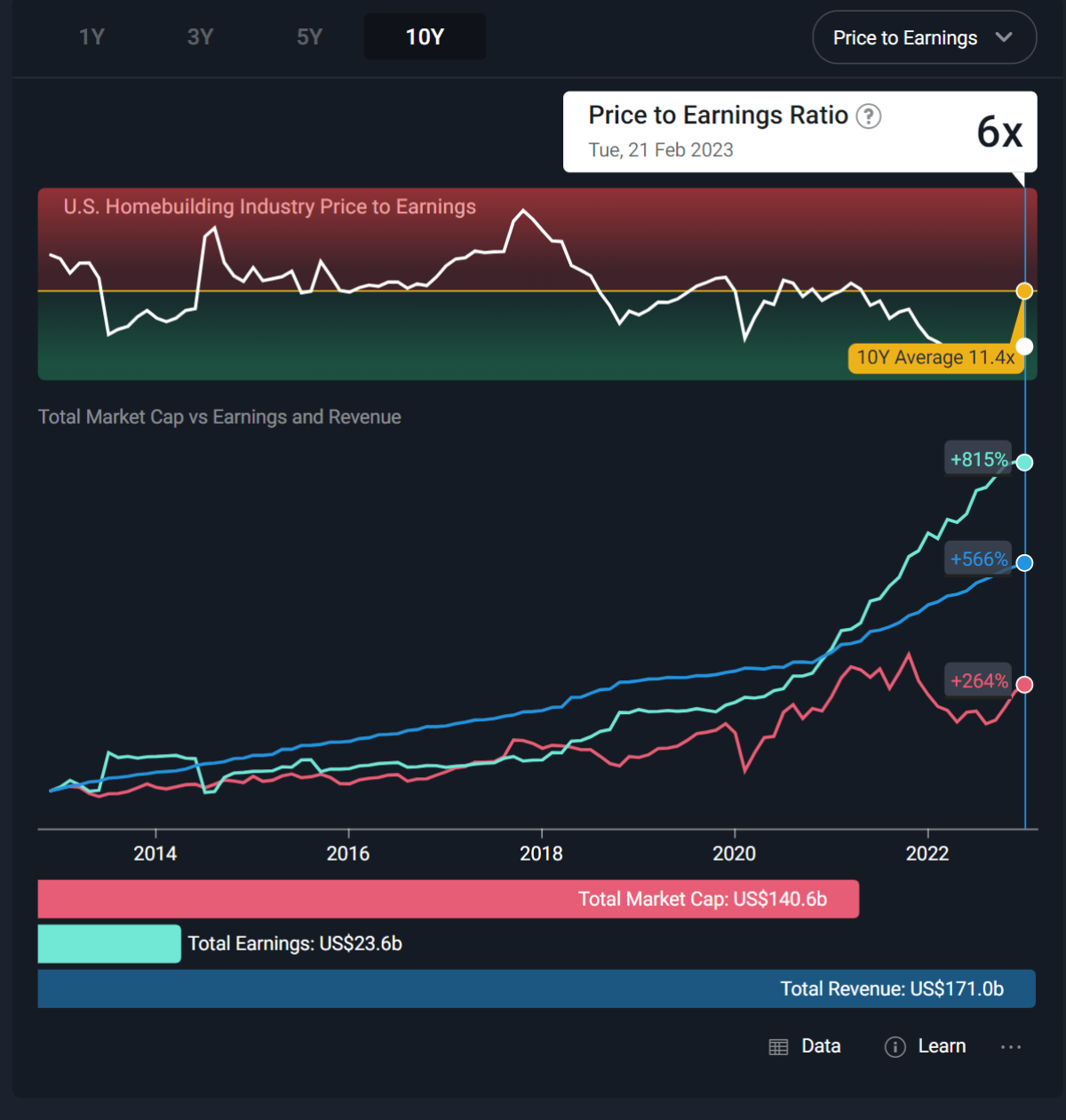Screen dimensions: 1066x1120
Task: Select the 10Y timeframe tab
Action: (425, 37)
